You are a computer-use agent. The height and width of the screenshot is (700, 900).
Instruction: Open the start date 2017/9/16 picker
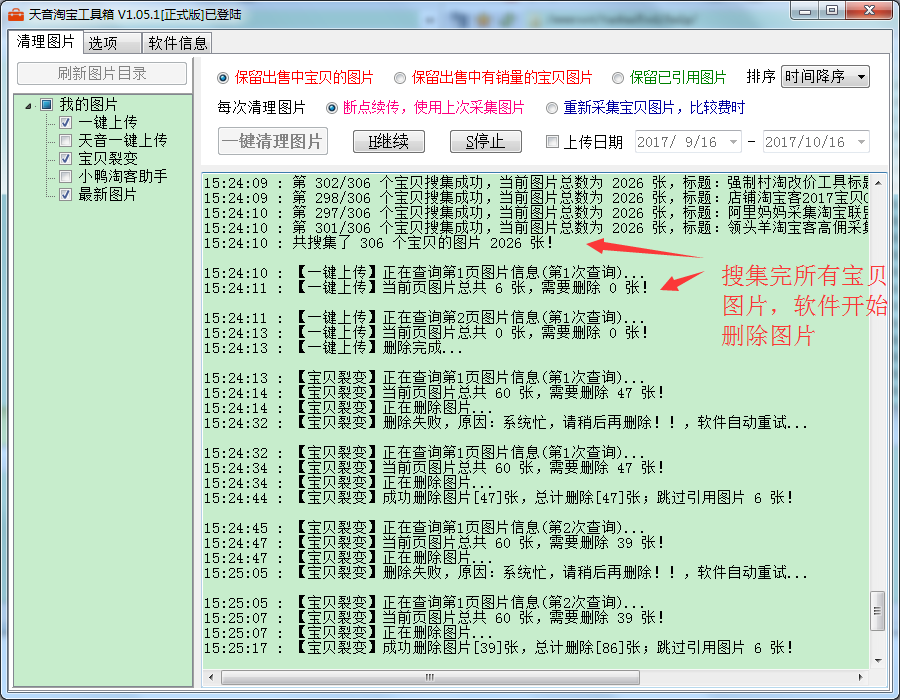coord(733,142)
